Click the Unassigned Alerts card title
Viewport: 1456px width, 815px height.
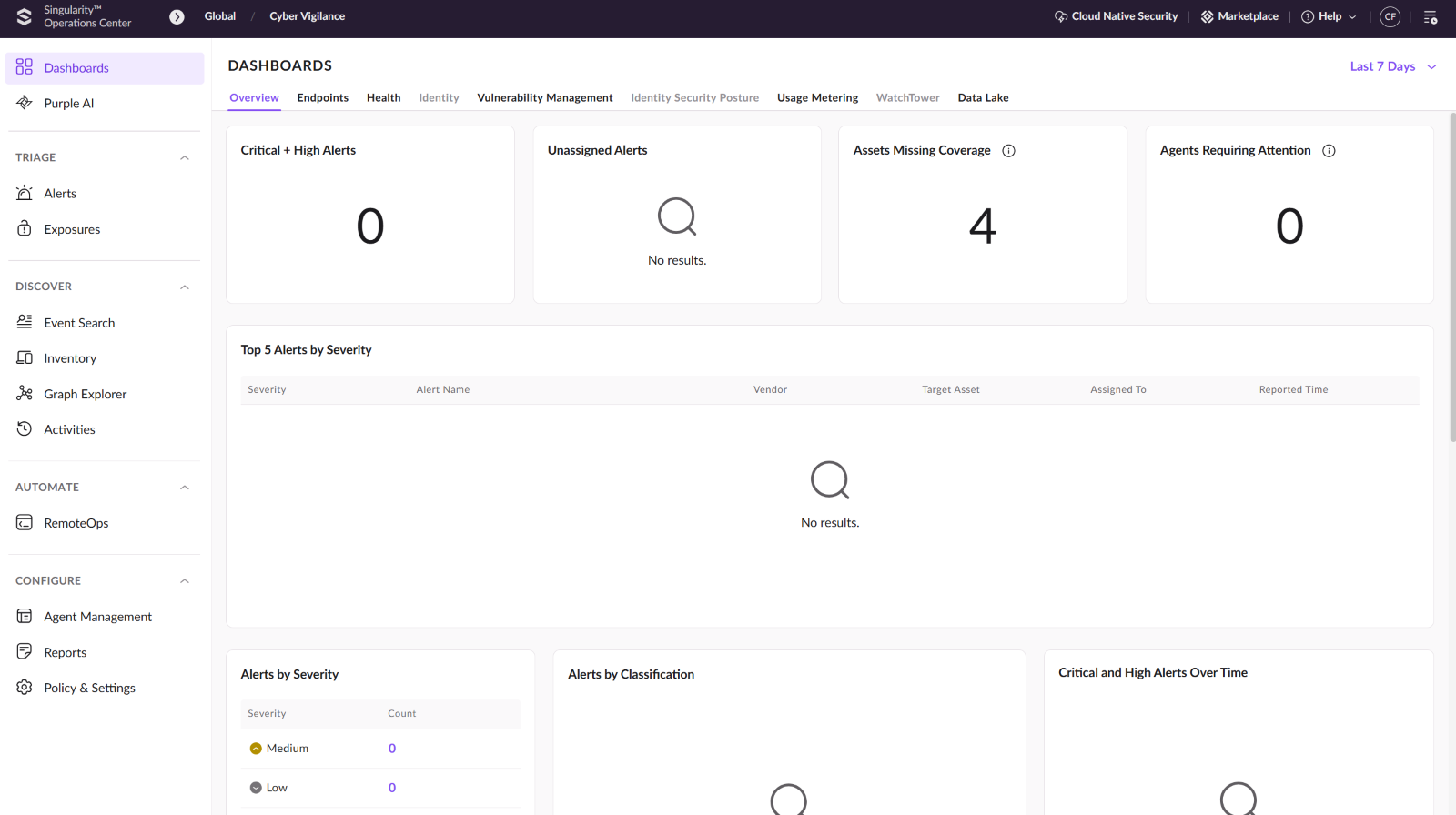(597, 151)
